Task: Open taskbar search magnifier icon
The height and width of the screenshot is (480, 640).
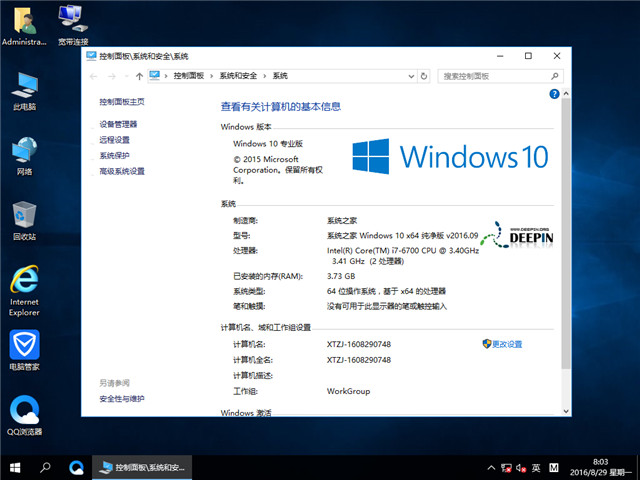Action: pos(46,467)
